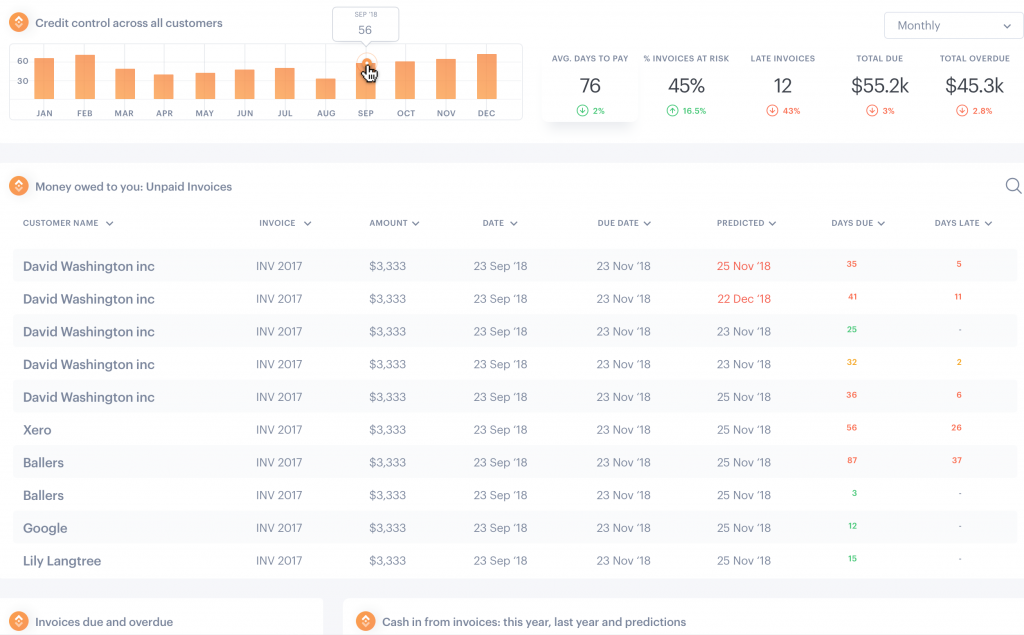Viewport: 1024px width, 635px height.
Task: Click red down-arrow icon under Total Overdue
Action: 961,110
